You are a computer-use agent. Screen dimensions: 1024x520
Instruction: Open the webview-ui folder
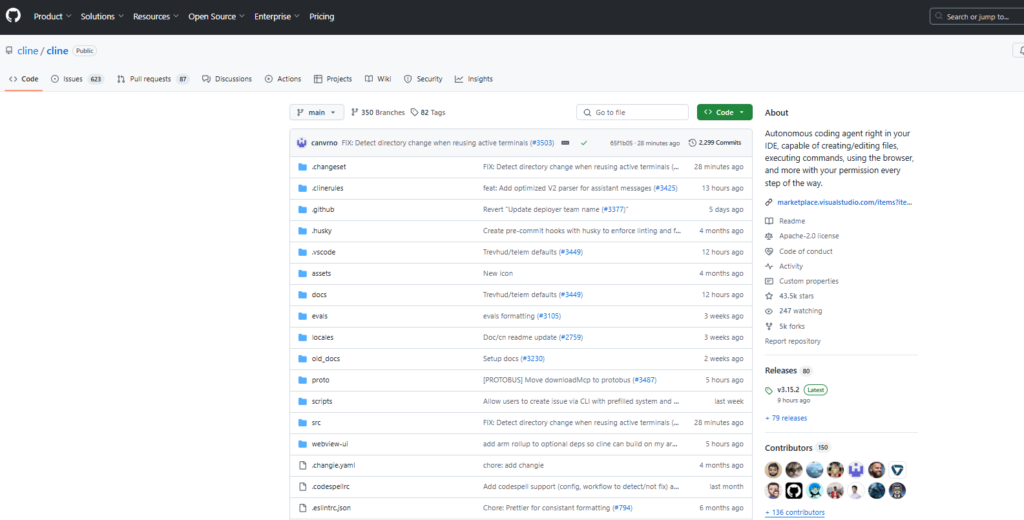329,444
